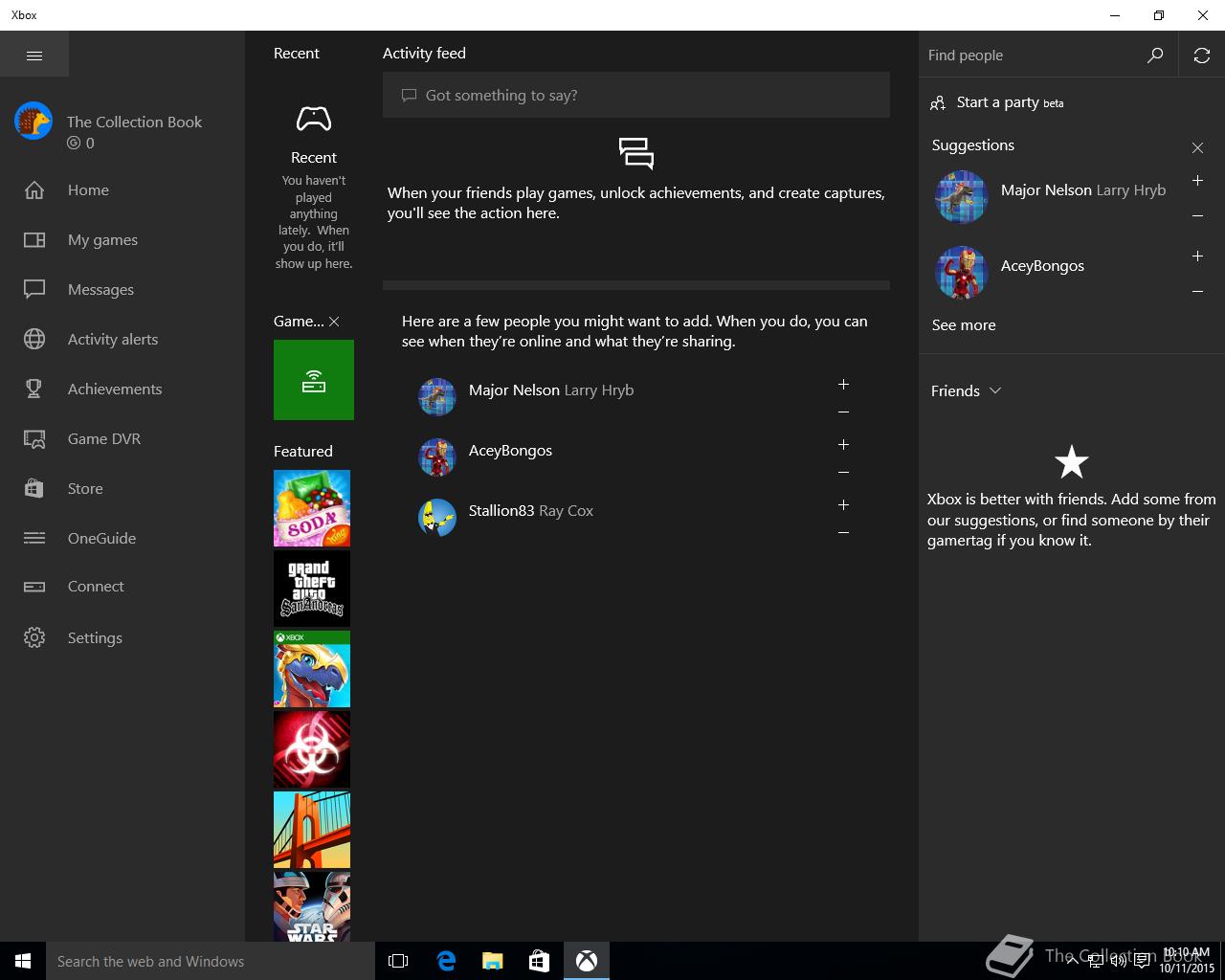Open the dragon Xbox featured game
The height and width of the screenshot is (980, 1225).
point(312,669)
